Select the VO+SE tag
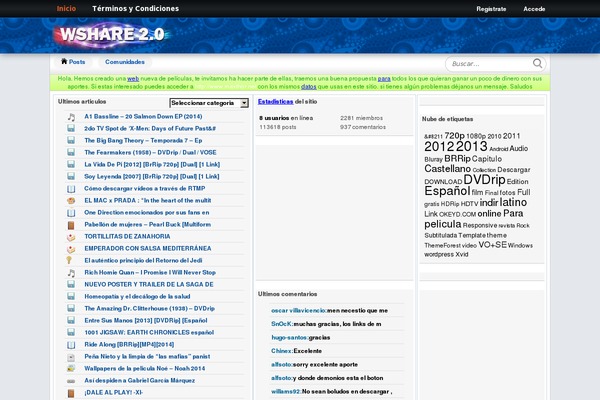Screen dimensions: 600x400 [x=492, y=245]
